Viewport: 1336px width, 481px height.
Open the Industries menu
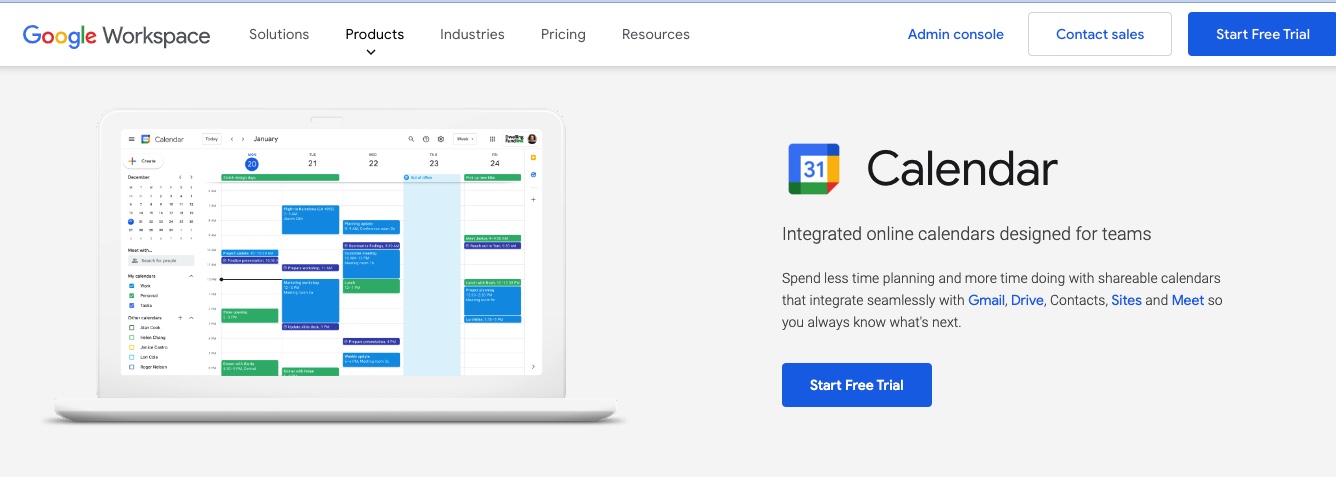point(472,34)
